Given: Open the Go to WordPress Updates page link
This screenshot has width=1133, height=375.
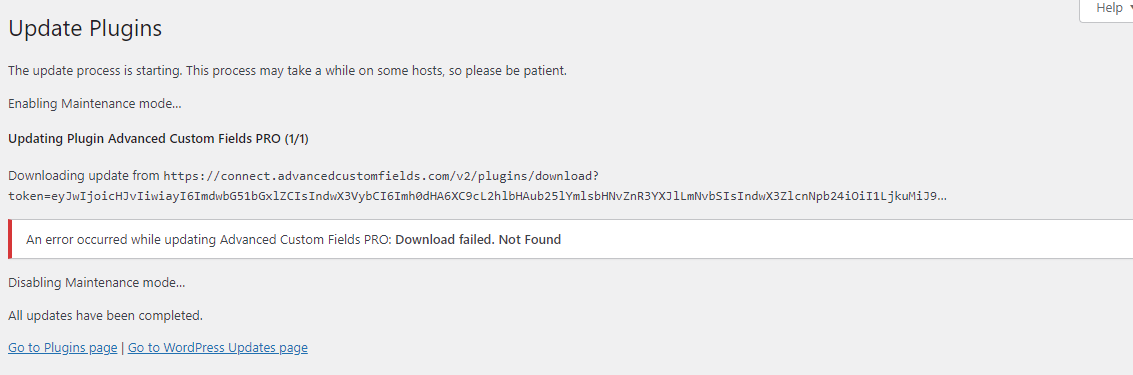Looking at the screenshot, I should coord(217,348).
